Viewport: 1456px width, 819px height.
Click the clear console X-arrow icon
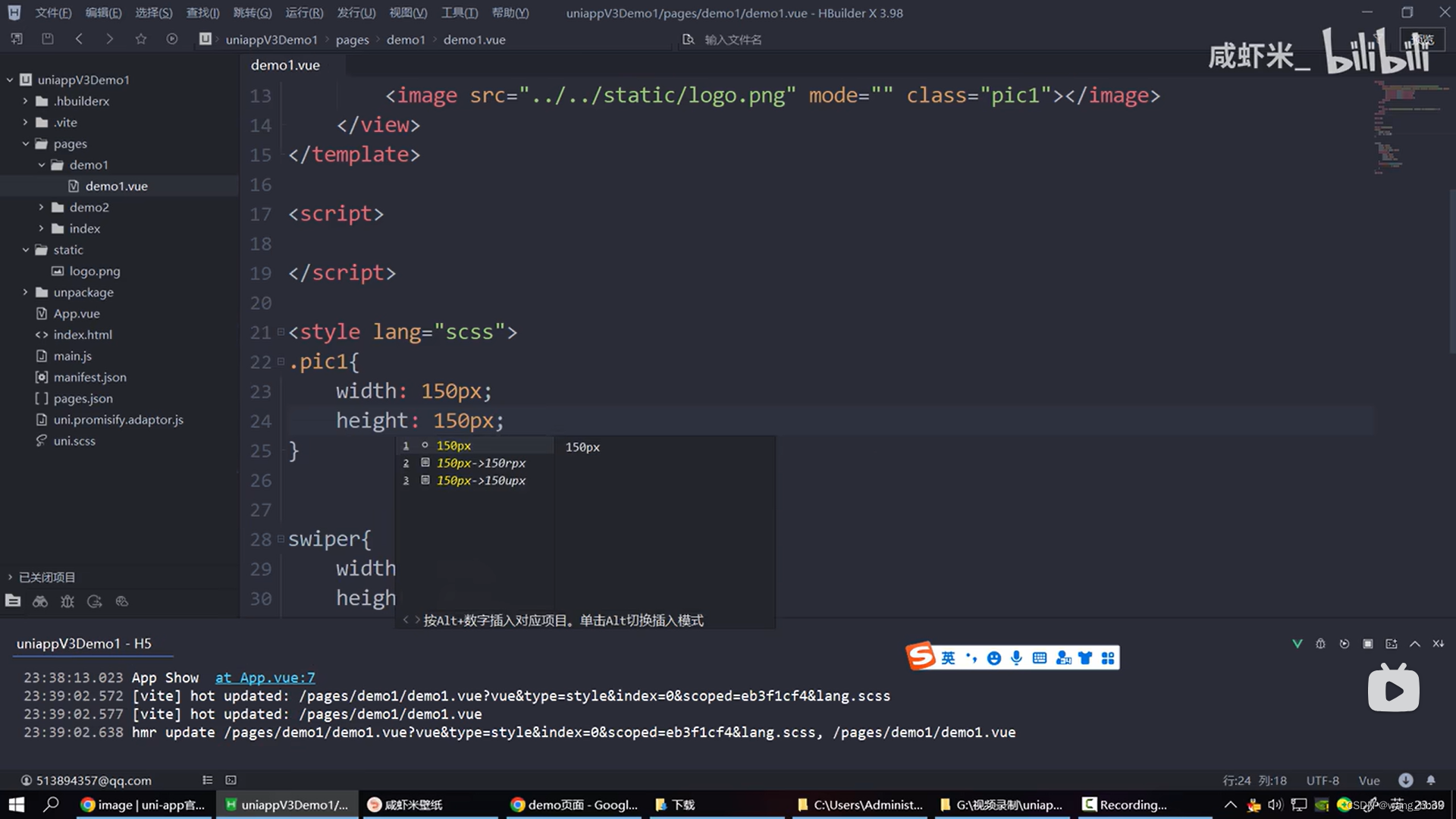tap(1439, 644)
